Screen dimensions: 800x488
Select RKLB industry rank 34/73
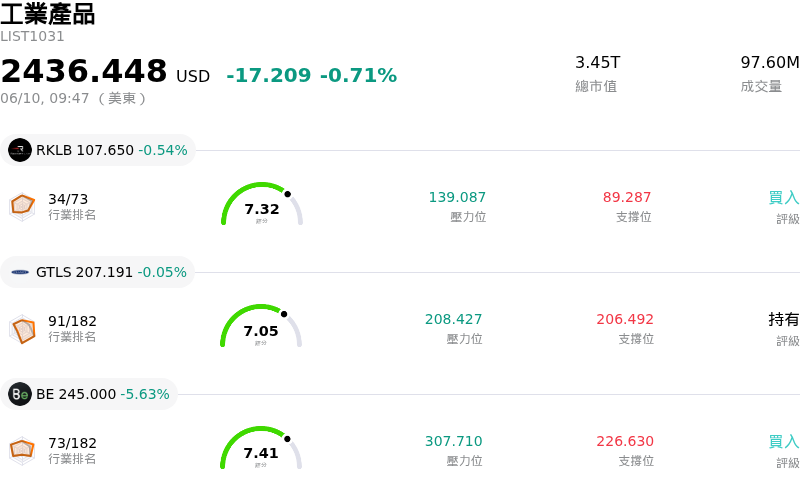(68, 199)
